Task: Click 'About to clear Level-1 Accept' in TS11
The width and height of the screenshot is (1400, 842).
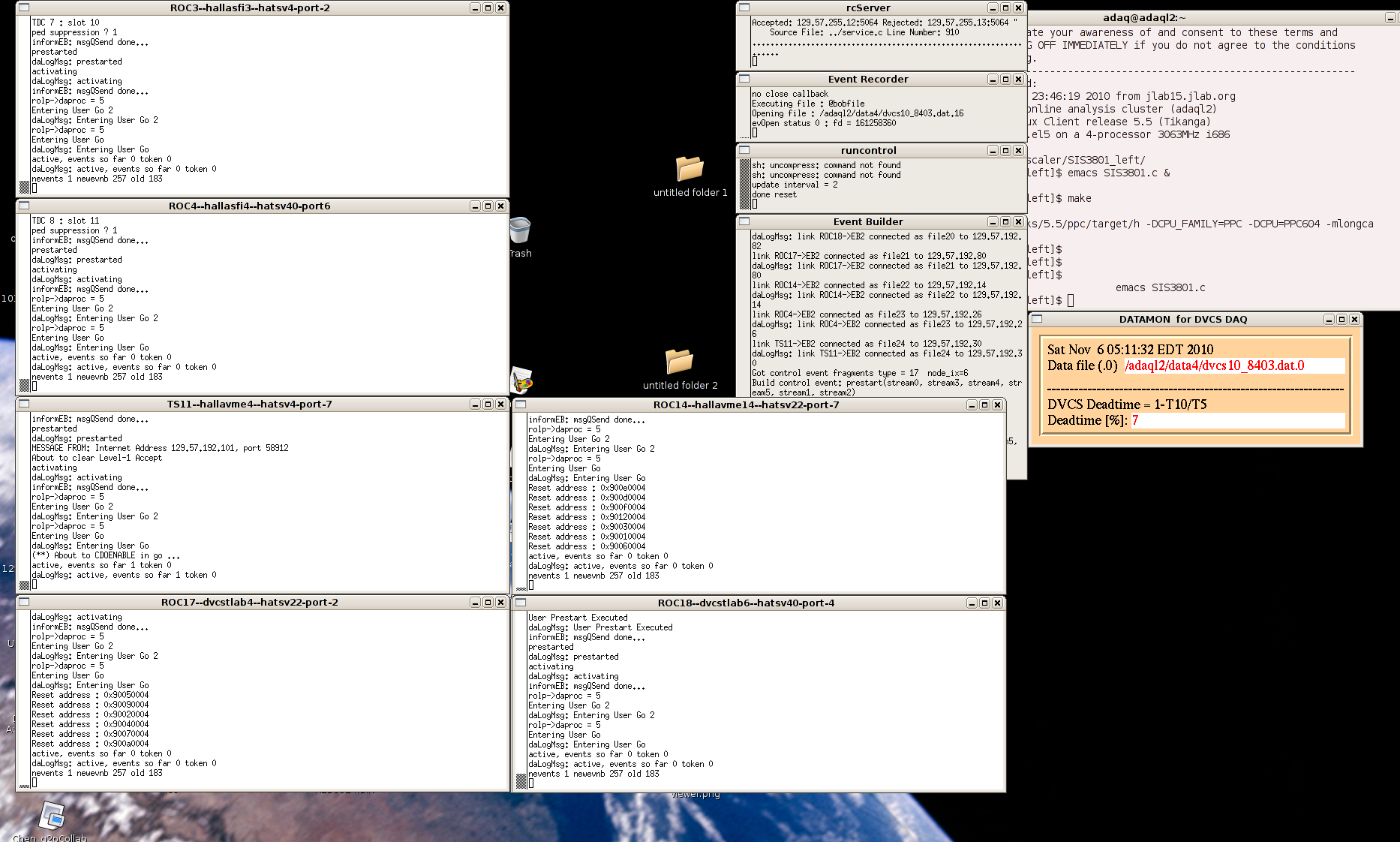Action: (x=97, y=458)
